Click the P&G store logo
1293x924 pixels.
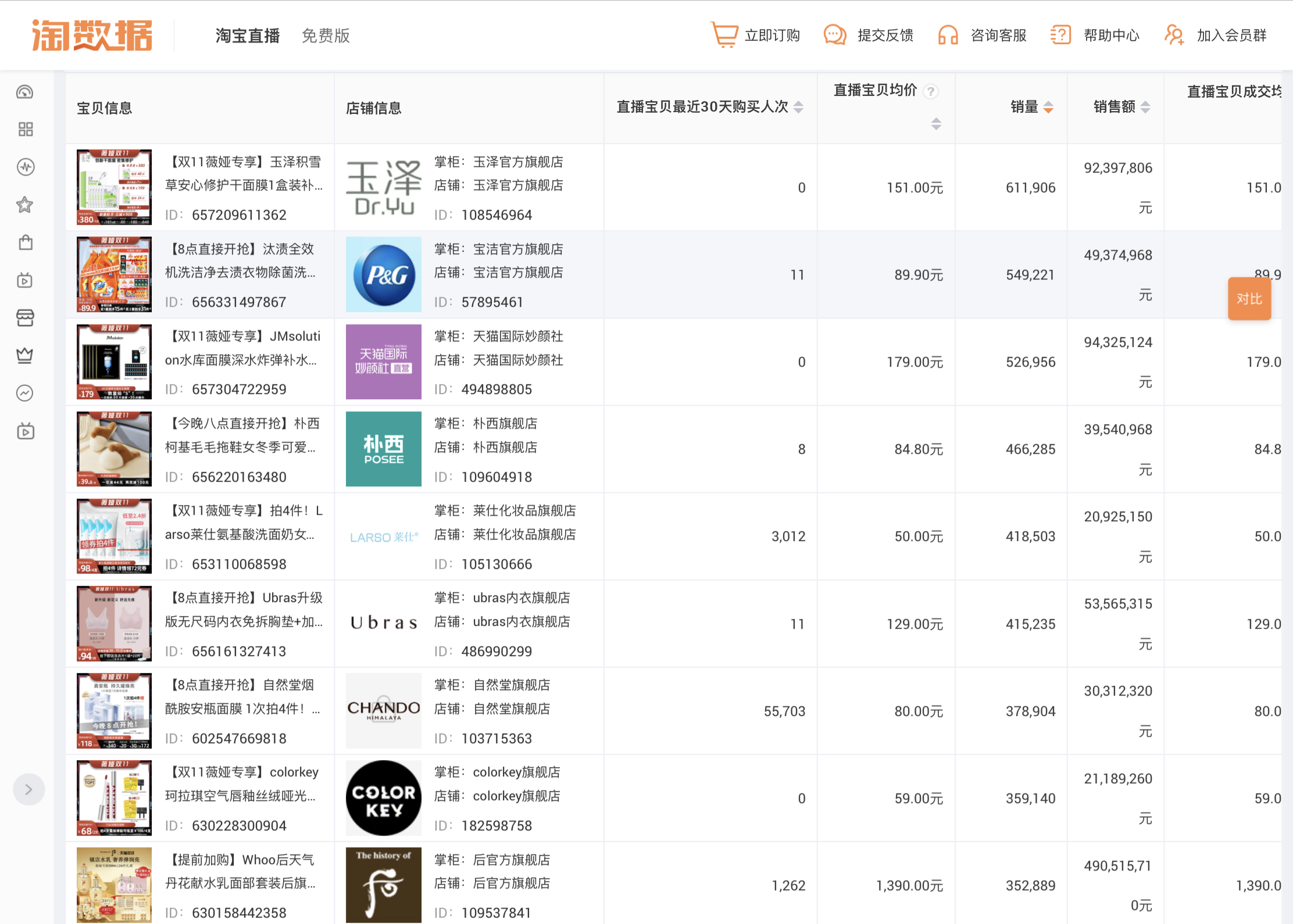(x=383, y=274)
